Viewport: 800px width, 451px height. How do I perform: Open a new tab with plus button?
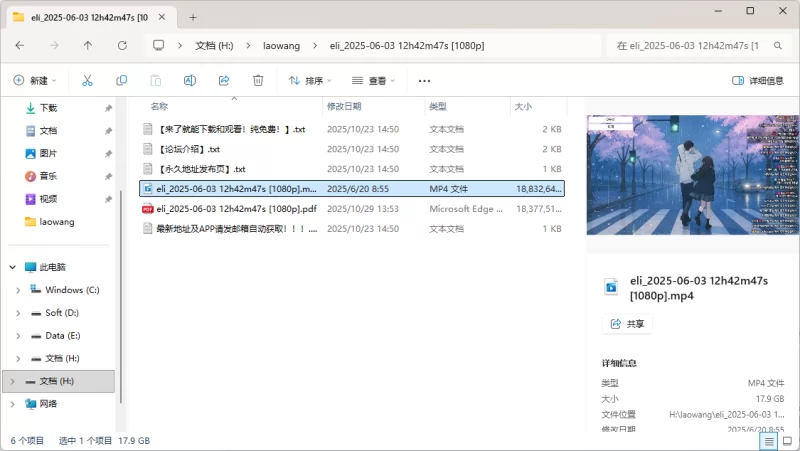click(193, 17)
